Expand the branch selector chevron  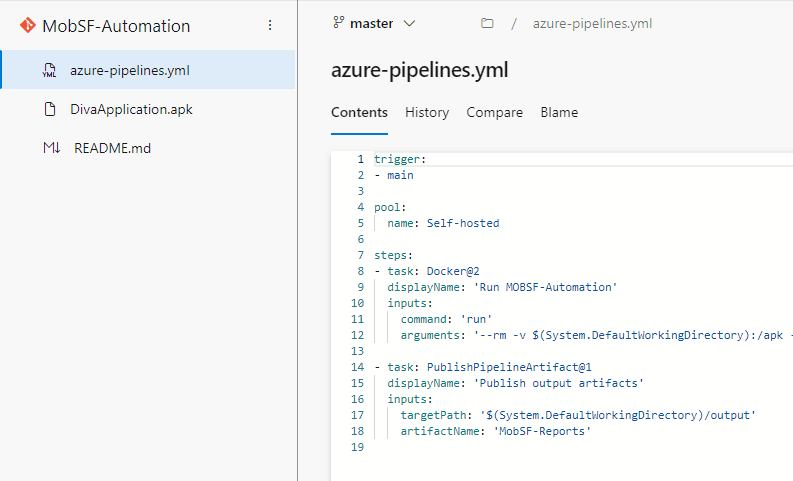[x=409, y=23]
